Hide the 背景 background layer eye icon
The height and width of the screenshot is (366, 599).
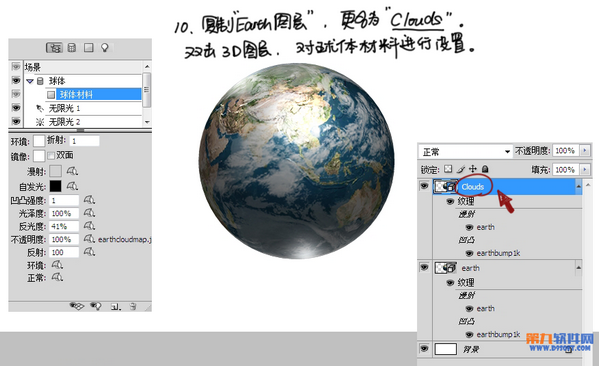tap(424, 348)
